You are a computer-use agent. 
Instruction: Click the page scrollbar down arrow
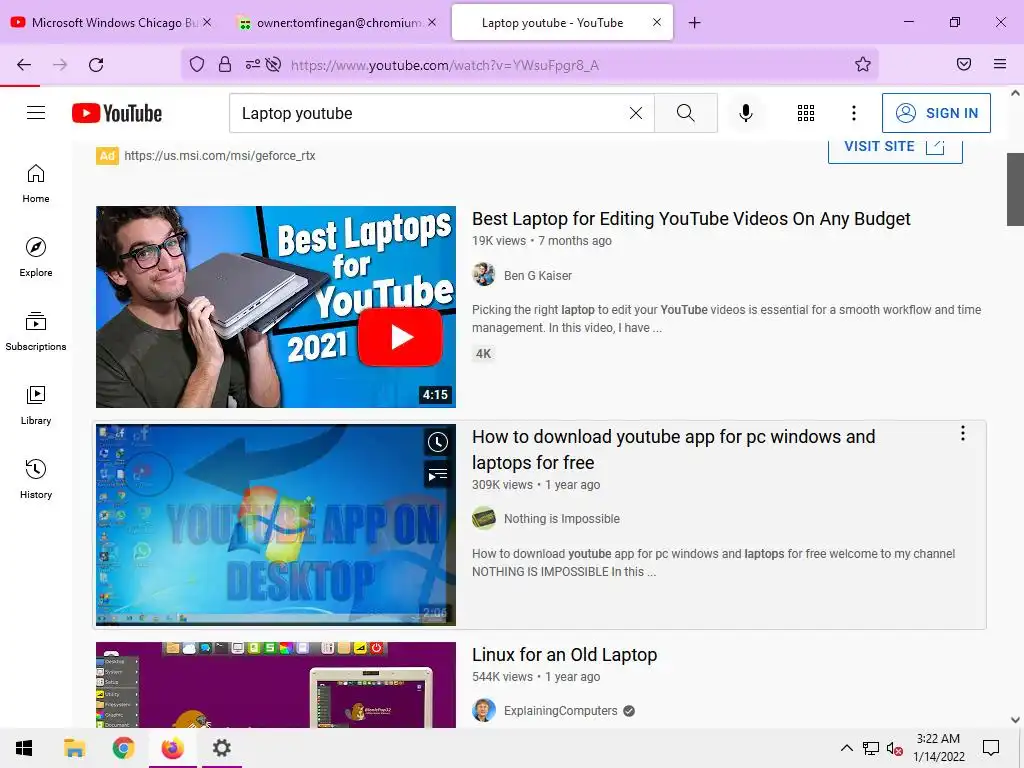(x=1016, y=720)
